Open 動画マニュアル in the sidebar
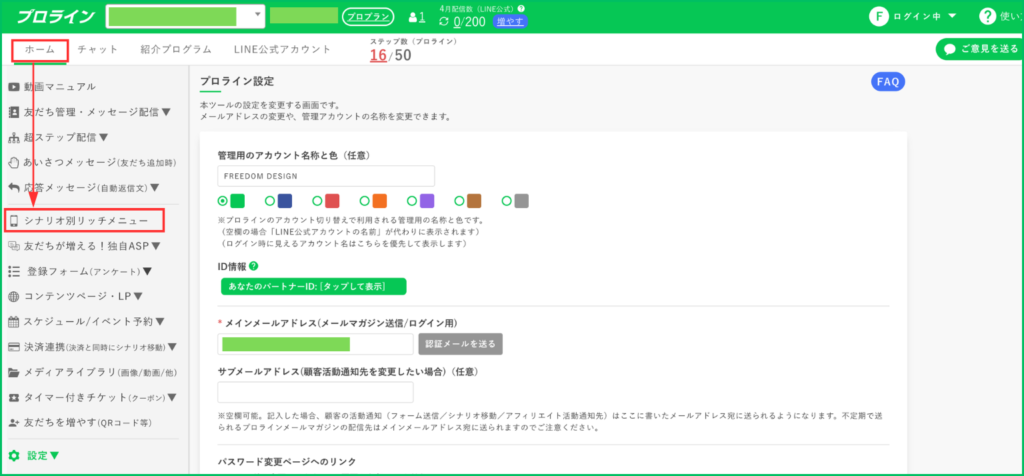This screenshot has width=1024, height=476. pos(59,87)
